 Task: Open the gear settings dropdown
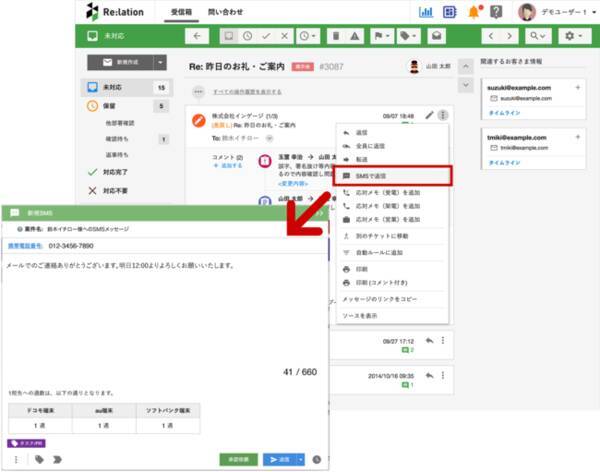pos(573,36)
